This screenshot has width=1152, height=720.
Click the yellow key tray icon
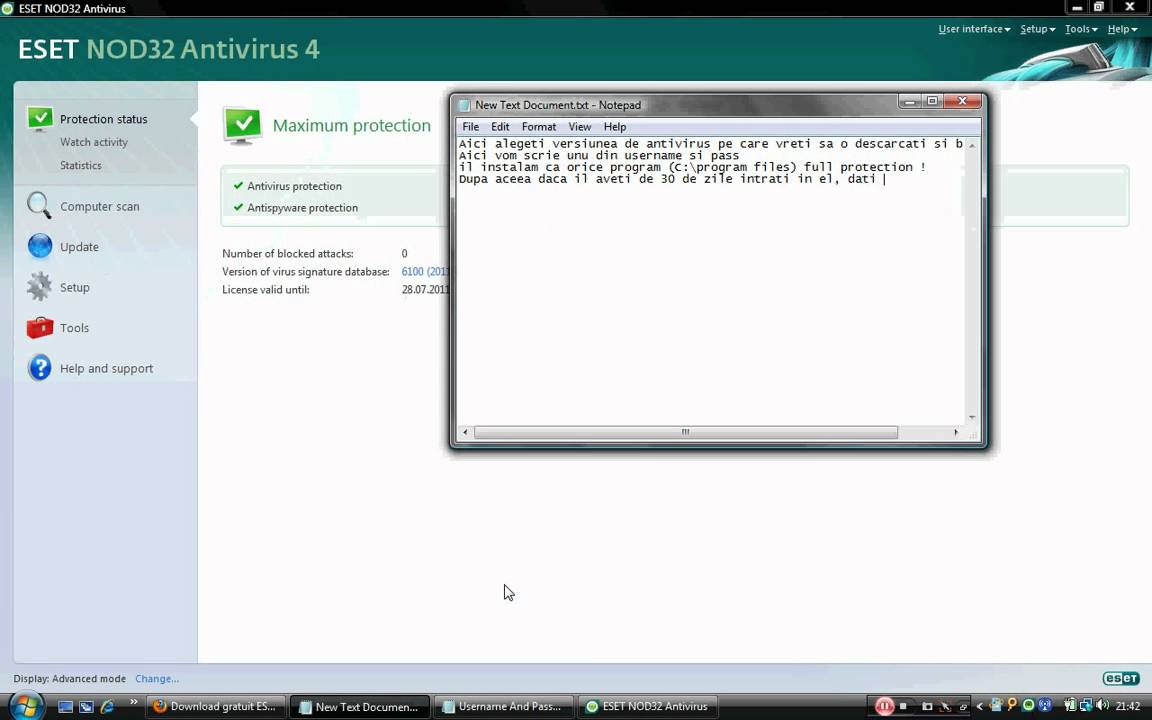click(x=1012, y=705)
